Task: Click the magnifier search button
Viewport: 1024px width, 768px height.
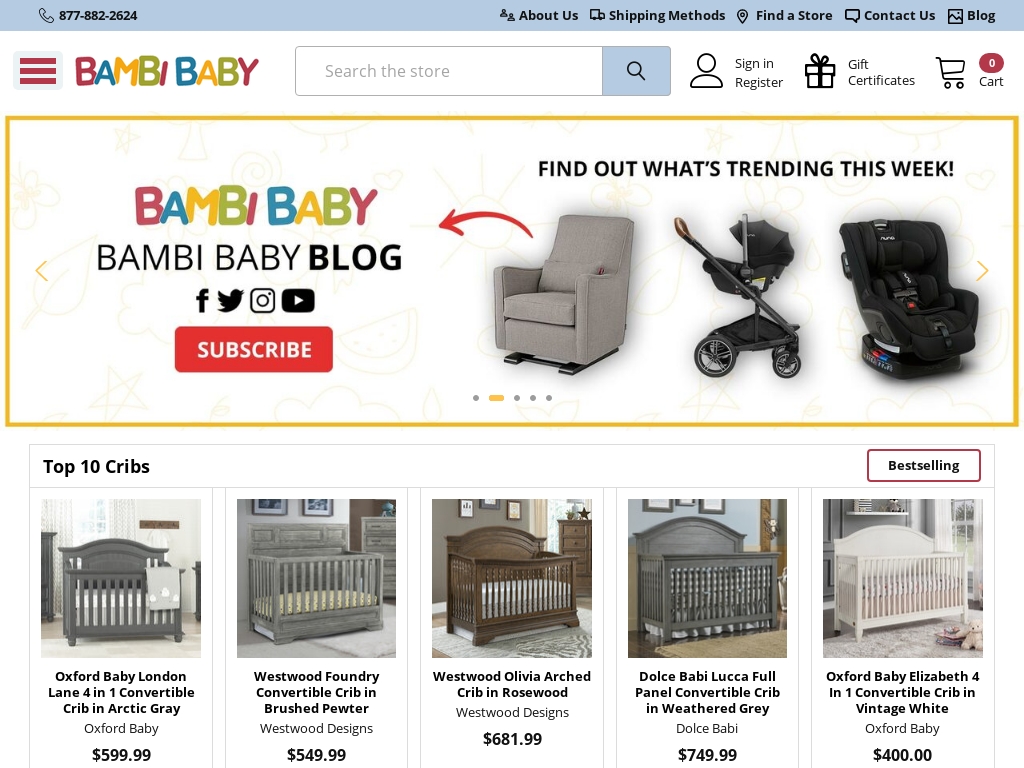Action: 636,71
